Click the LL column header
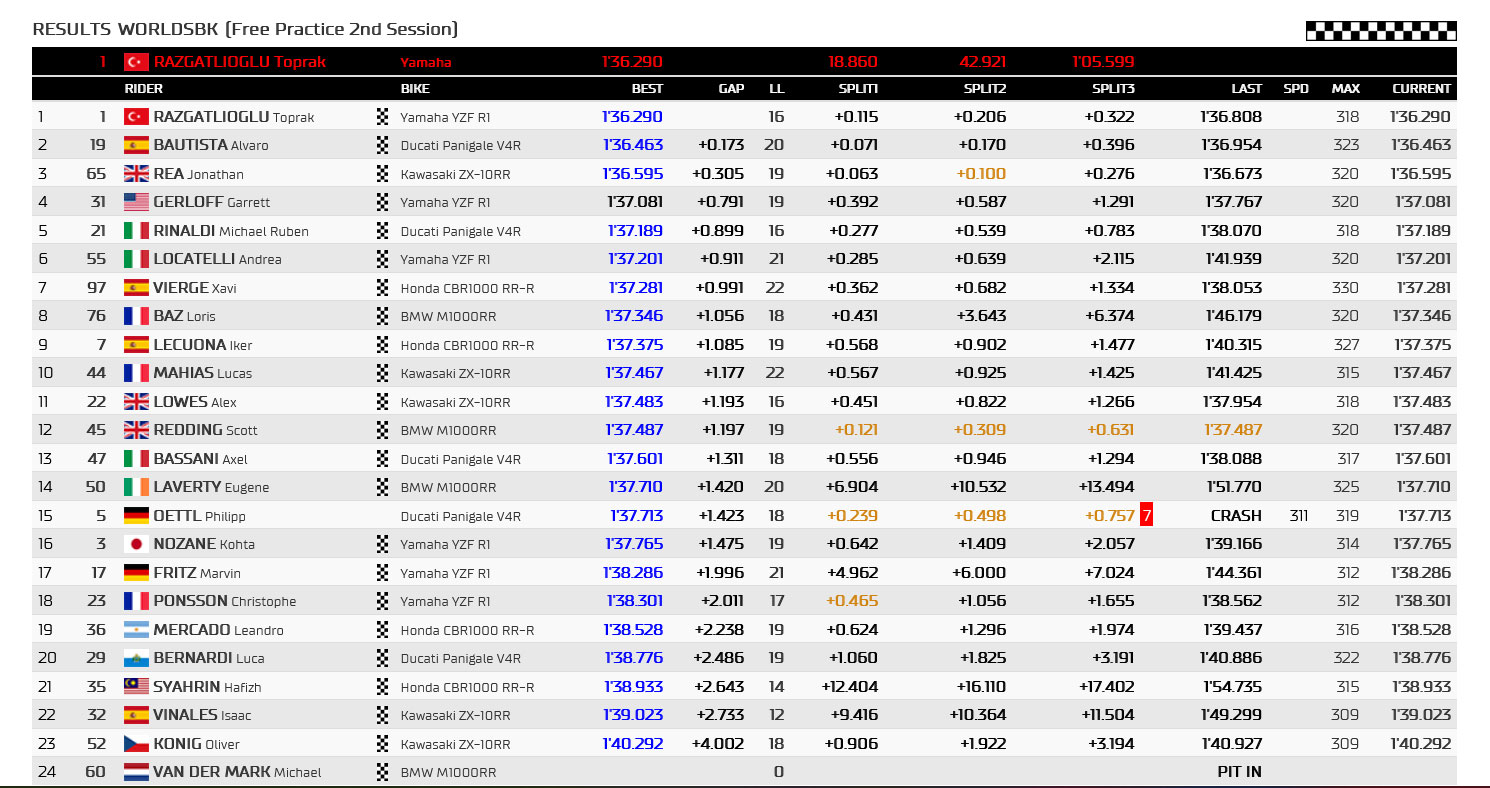The image size is (1490, 788). (777, 89)
